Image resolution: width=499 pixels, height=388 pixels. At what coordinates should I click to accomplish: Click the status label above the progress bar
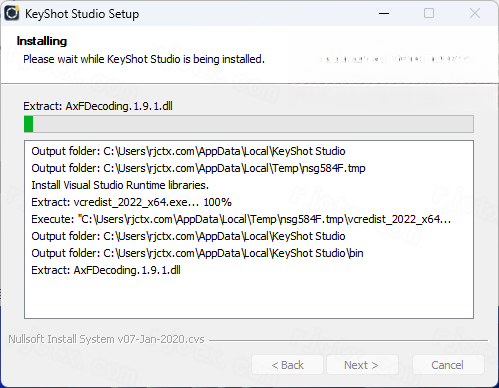click(x=98, y=106)
